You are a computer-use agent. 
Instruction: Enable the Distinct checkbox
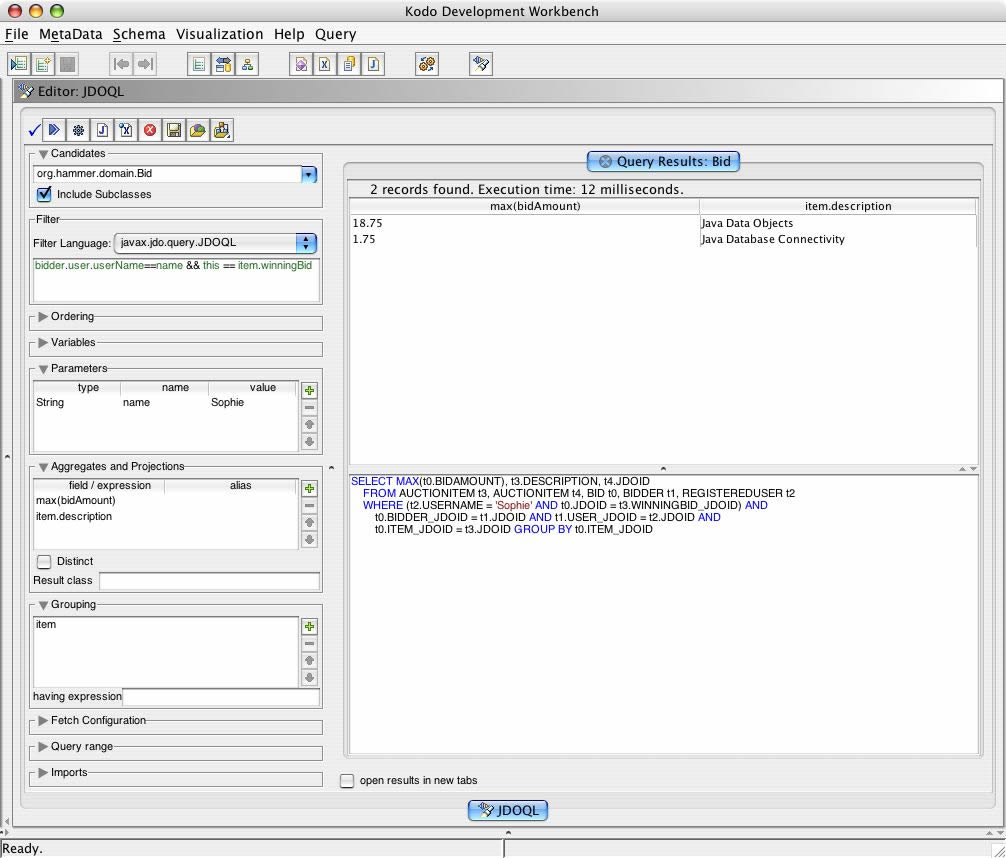pos(44,562)
